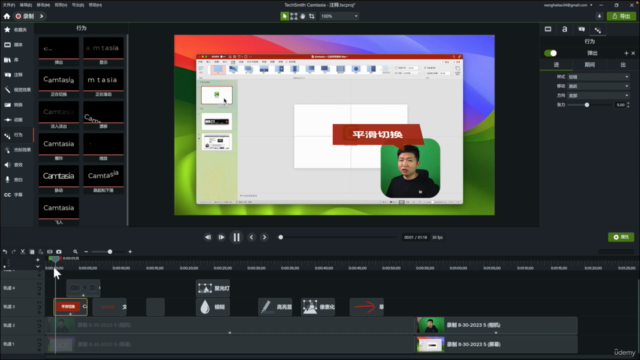640x360 pixels.
Task: Click the Redo icon above timeline
Action: (x=14, y=252)
